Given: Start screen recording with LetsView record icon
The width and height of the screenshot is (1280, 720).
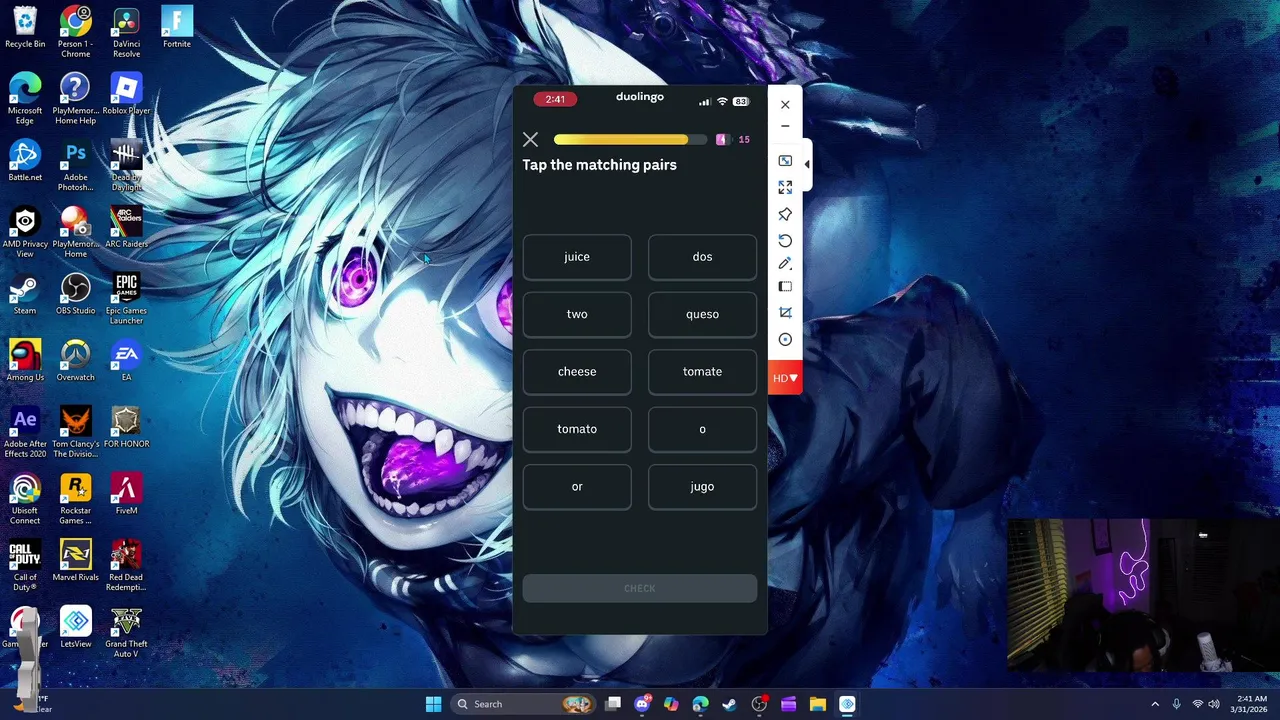Looking at the screenshot, I should [x=785, y=340].
